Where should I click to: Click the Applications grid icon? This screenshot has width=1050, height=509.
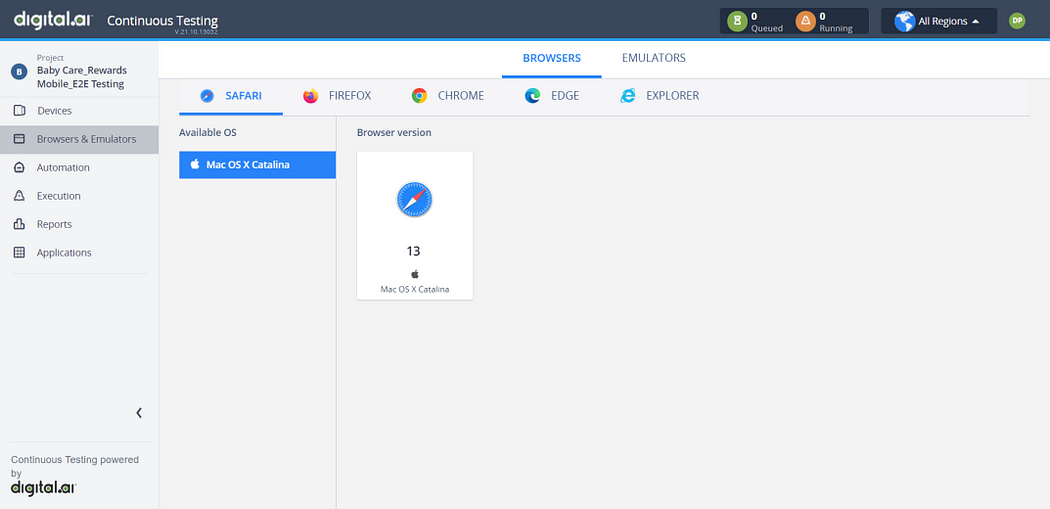[x=19, y=252]
